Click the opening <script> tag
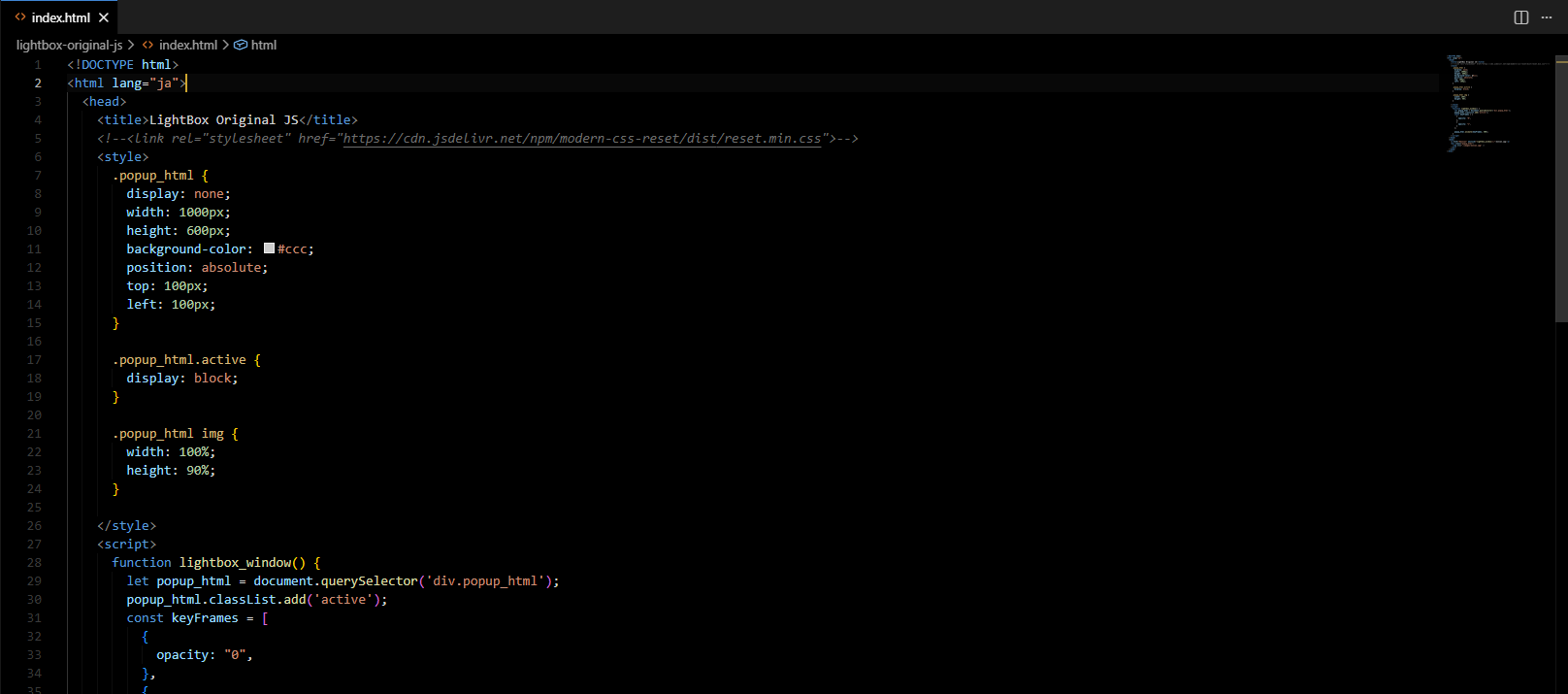 click(126, 545)
